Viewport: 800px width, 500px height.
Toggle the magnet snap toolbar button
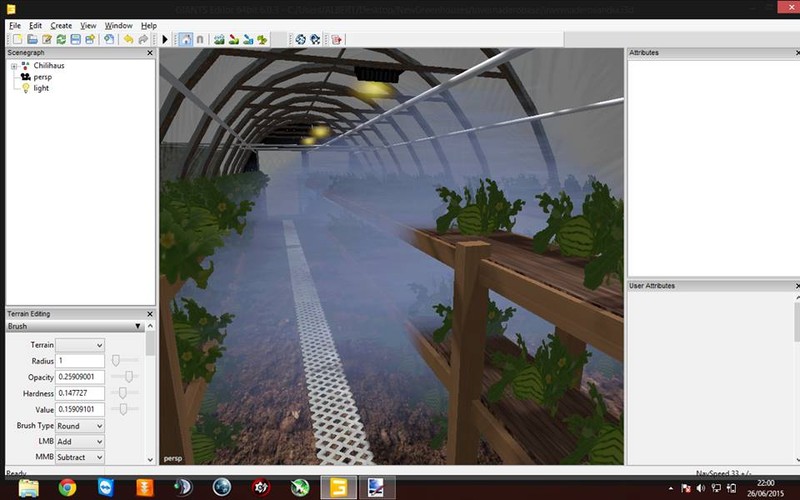199,39
